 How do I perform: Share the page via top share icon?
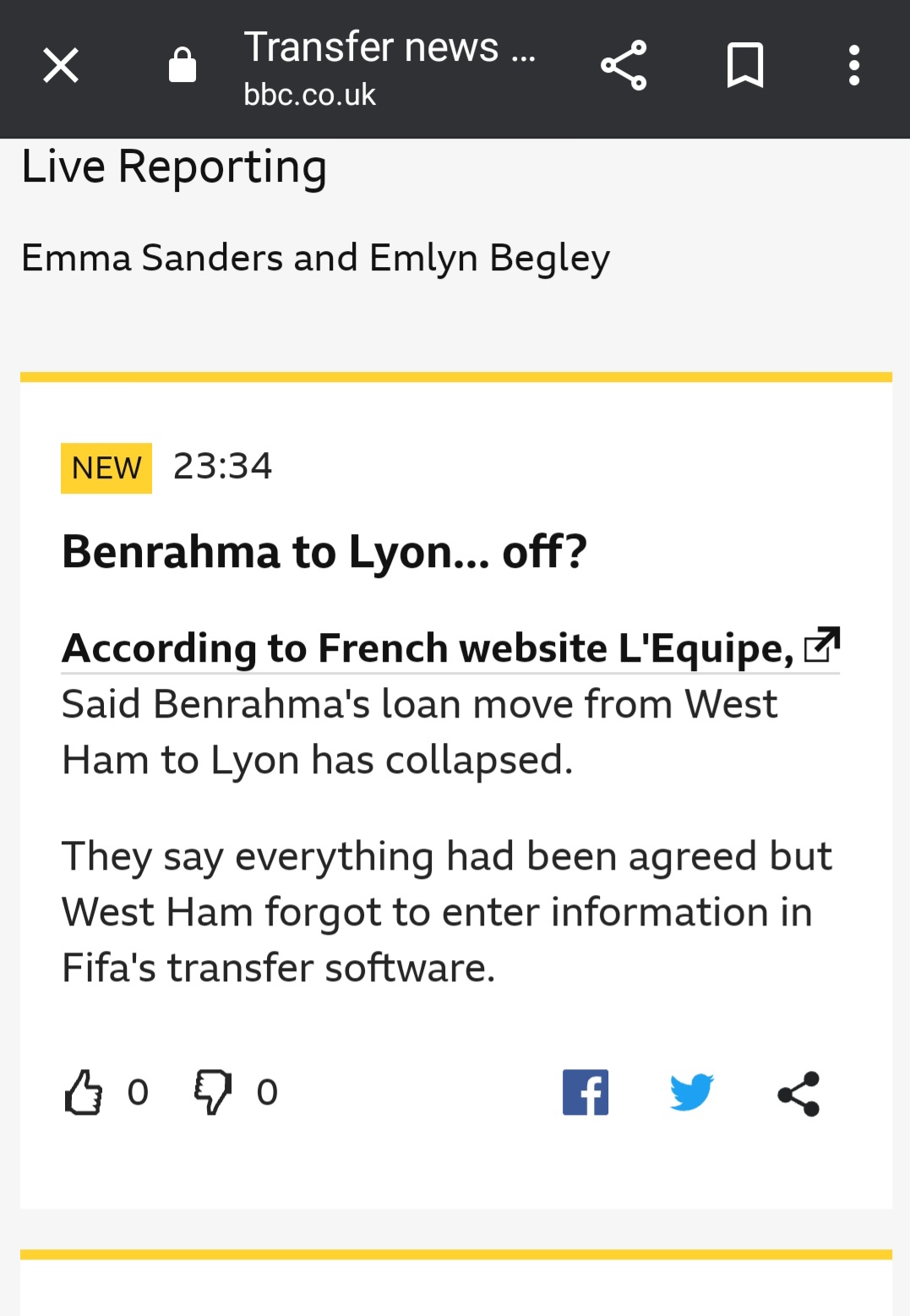624,65
